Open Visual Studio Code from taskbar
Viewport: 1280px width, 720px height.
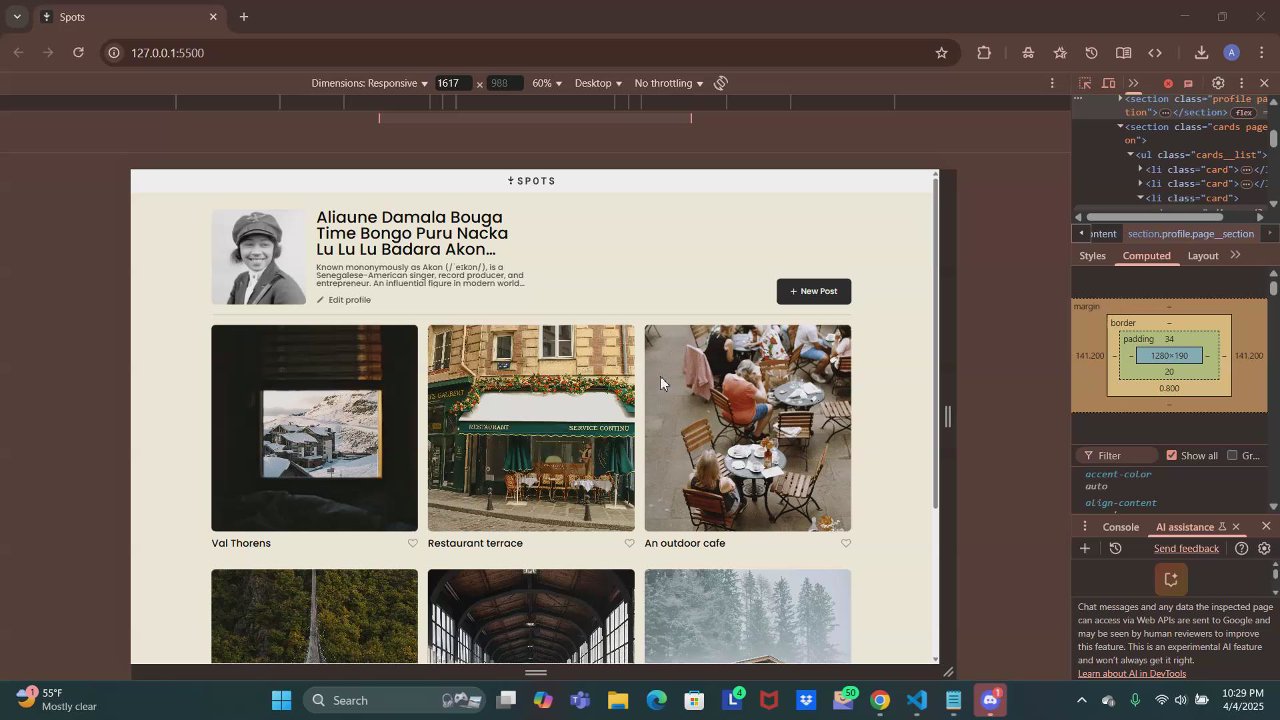916,700
